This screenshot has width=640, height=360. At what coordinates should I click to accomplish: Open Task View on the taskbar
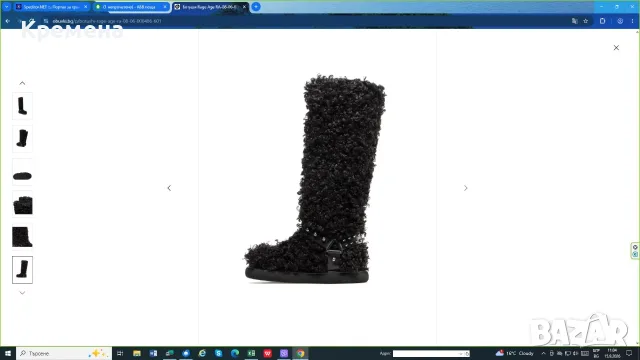coord(120,353)
